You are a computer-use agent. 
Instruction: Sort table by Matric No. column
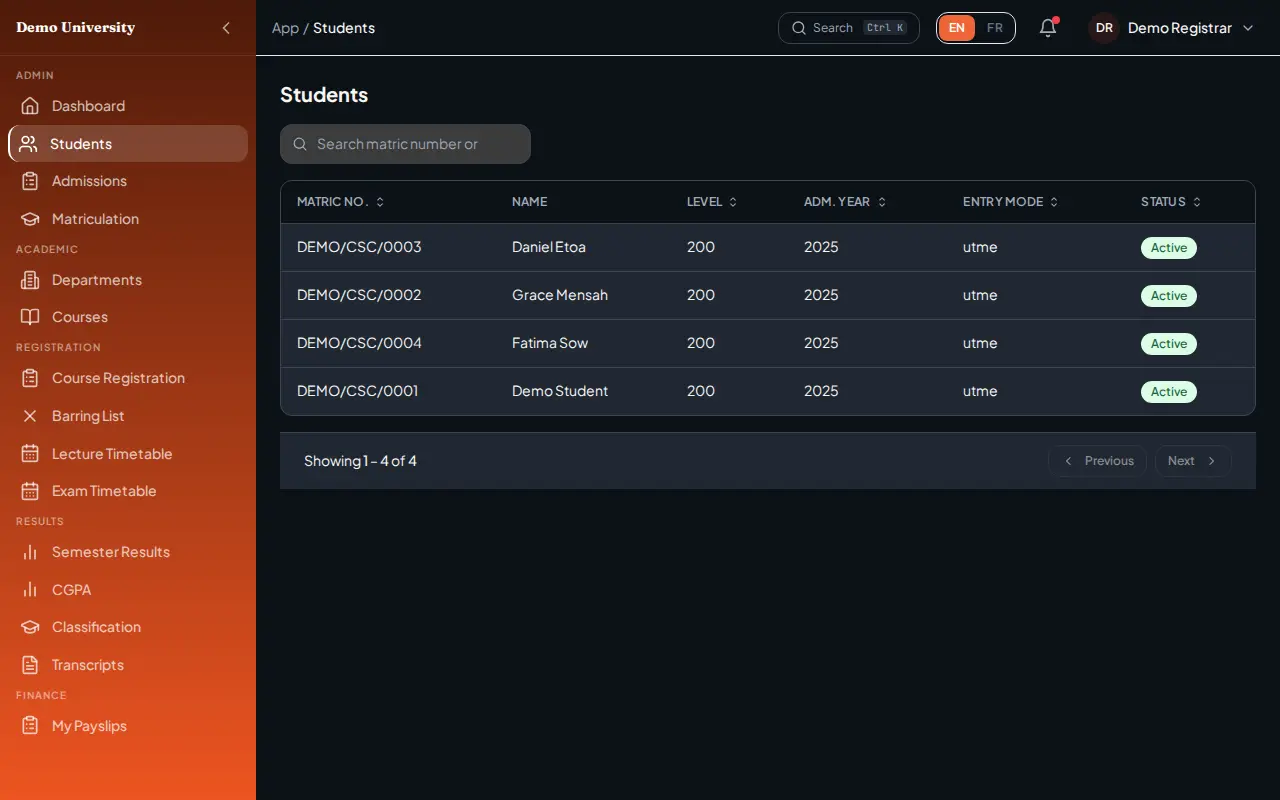pyautogui.click(x=341, y=202)
